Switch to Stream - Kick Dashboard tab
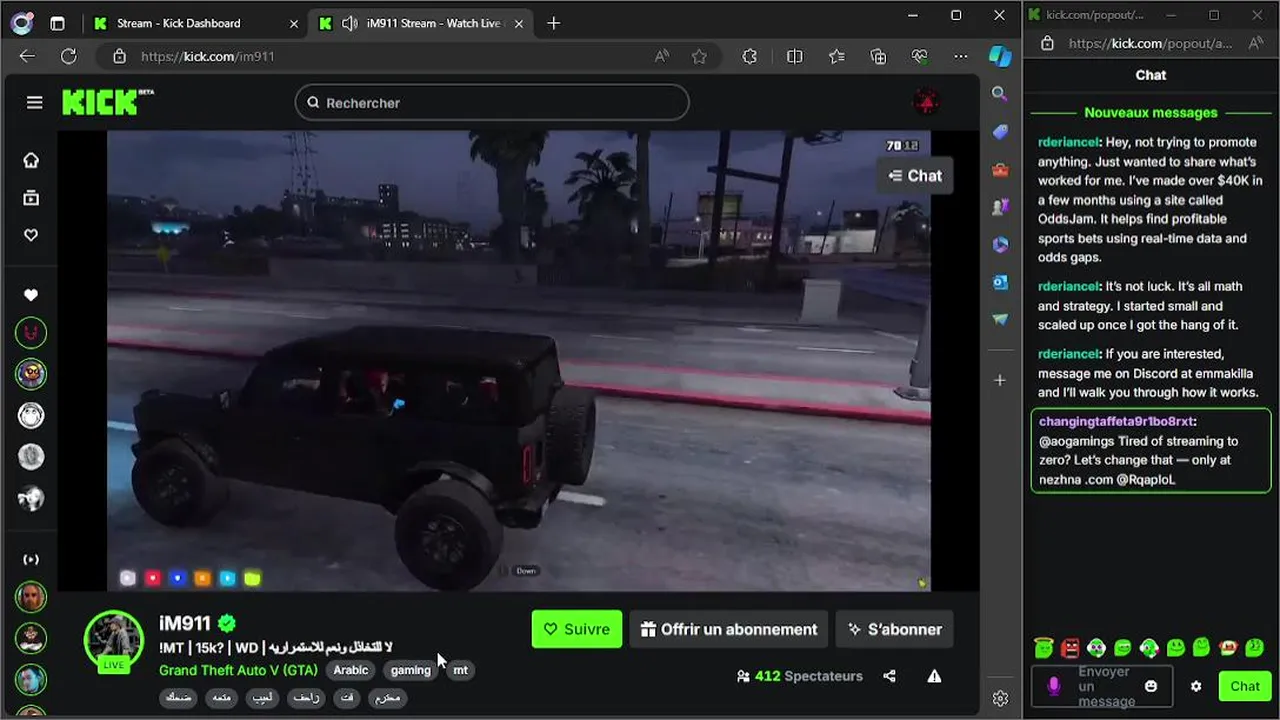The width and height of the screenshot is (1280, 720). point(196,23)
